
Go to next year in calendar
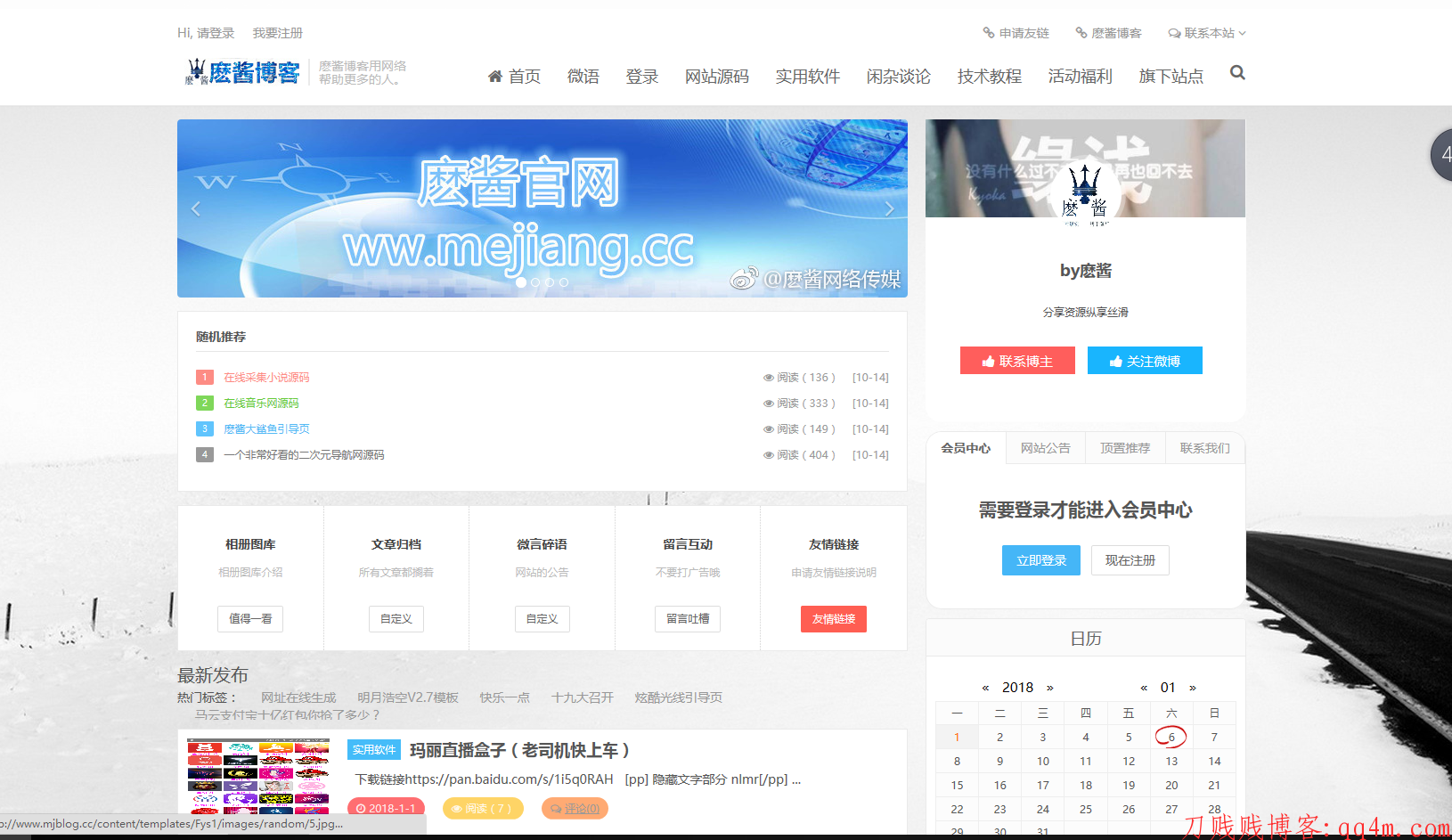point(1050,688)
